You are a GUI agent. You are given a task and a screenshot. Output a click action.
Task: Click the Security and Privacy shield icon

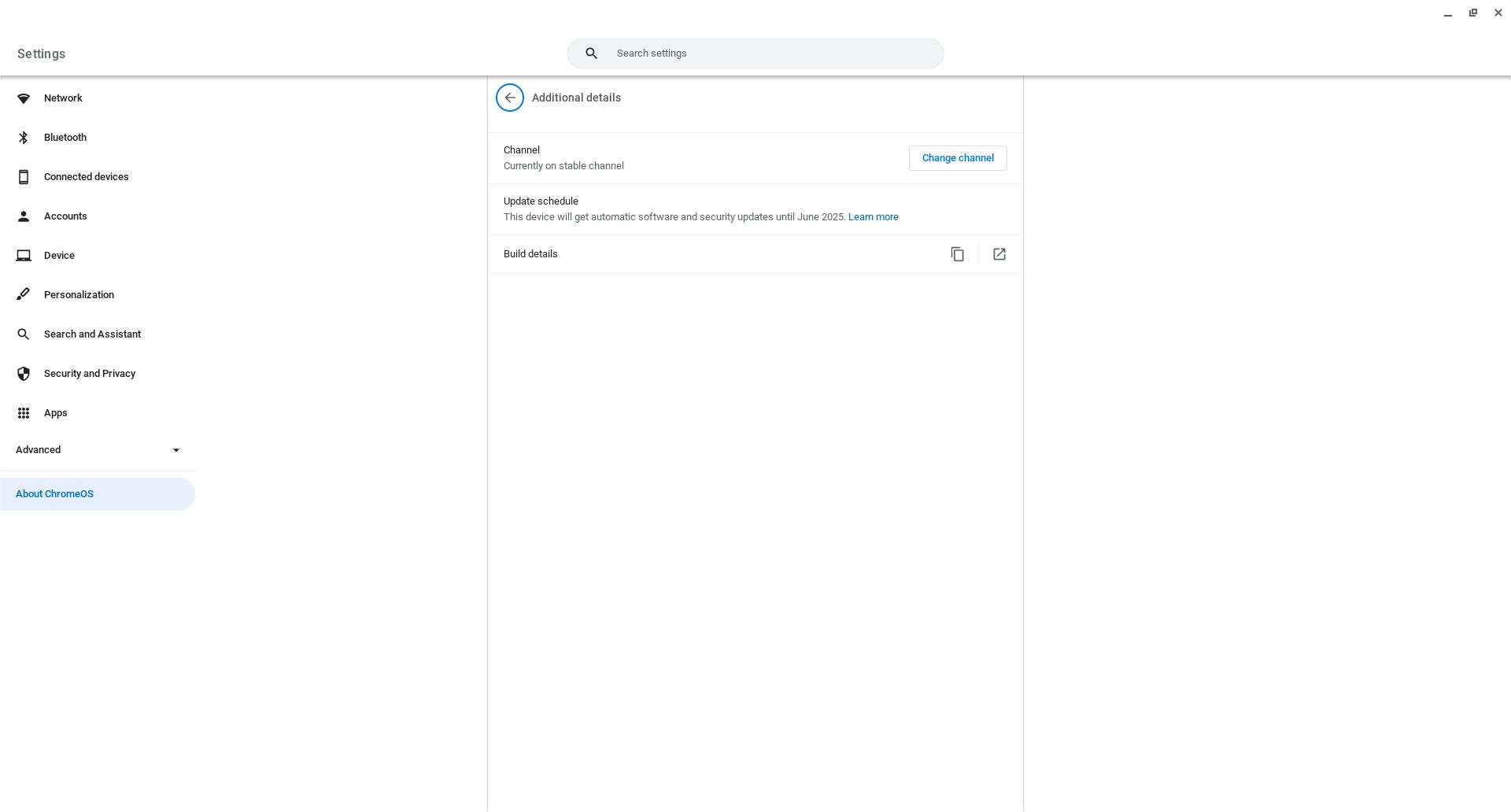point(24,374)
